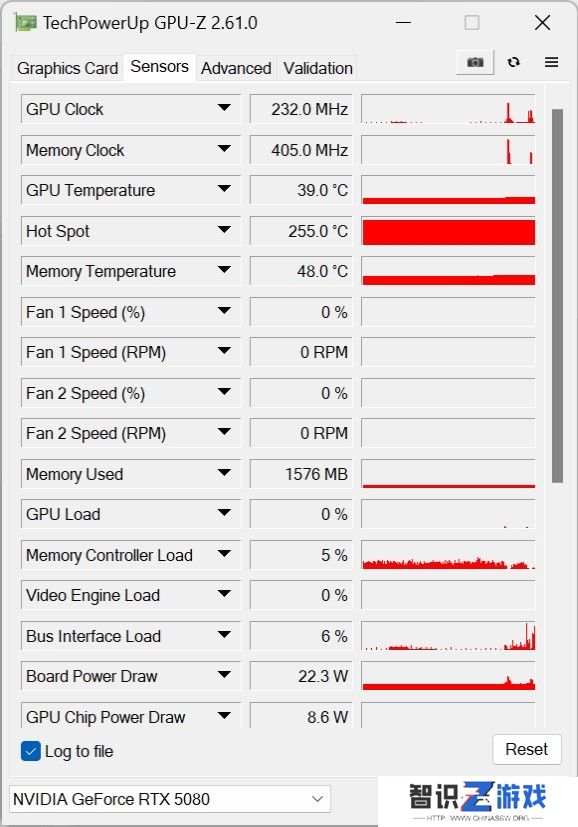Click the sensor list vertical scrollbar
The width and height of the screenshot is (578, 827).
click(x=557, y=295)
